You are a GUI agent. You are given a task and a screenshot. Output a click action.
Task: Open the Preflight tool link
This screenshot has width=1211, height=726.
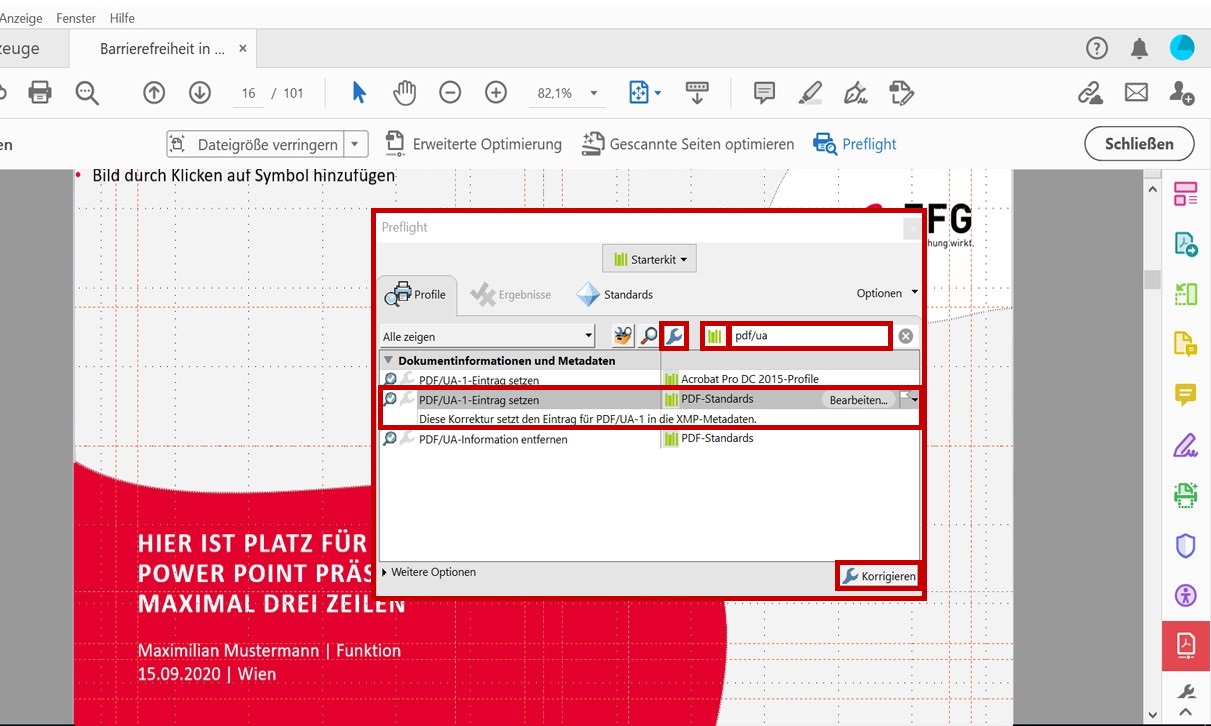pyautogui.click(x=855, y=144)
